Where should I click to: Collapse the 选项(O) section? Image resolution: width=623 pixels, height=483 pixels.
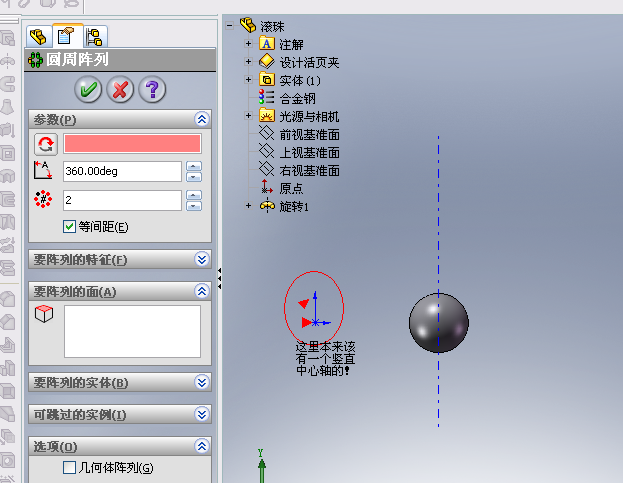(202, 446)
